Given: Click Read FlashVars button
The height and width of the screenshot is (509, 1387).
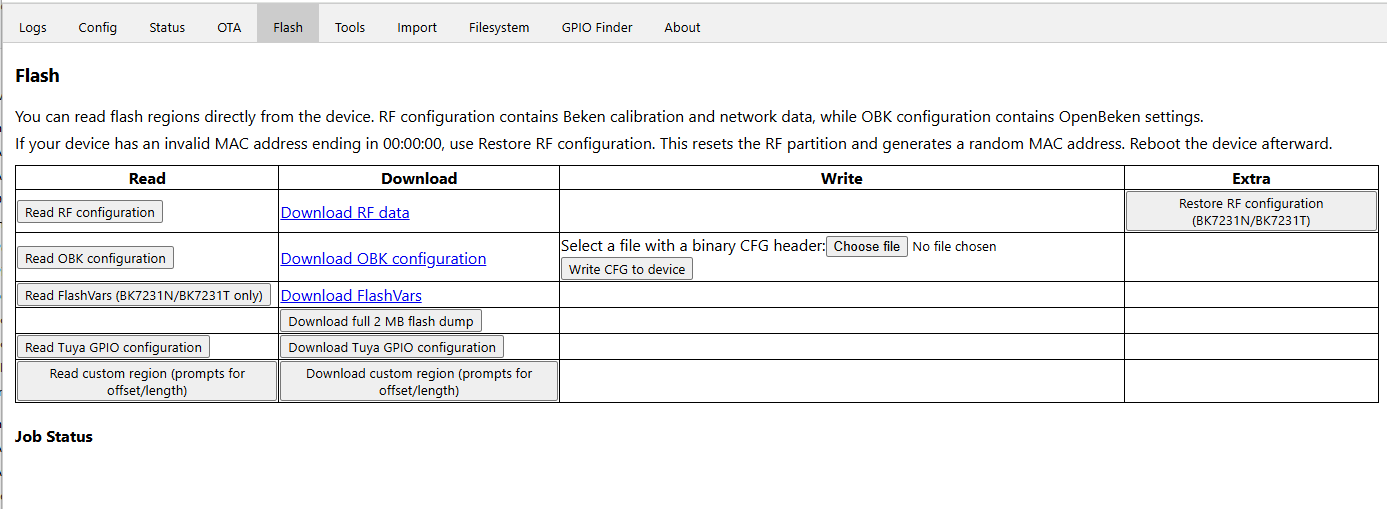Looking at the screenshot, I should [x=144, y=295].
